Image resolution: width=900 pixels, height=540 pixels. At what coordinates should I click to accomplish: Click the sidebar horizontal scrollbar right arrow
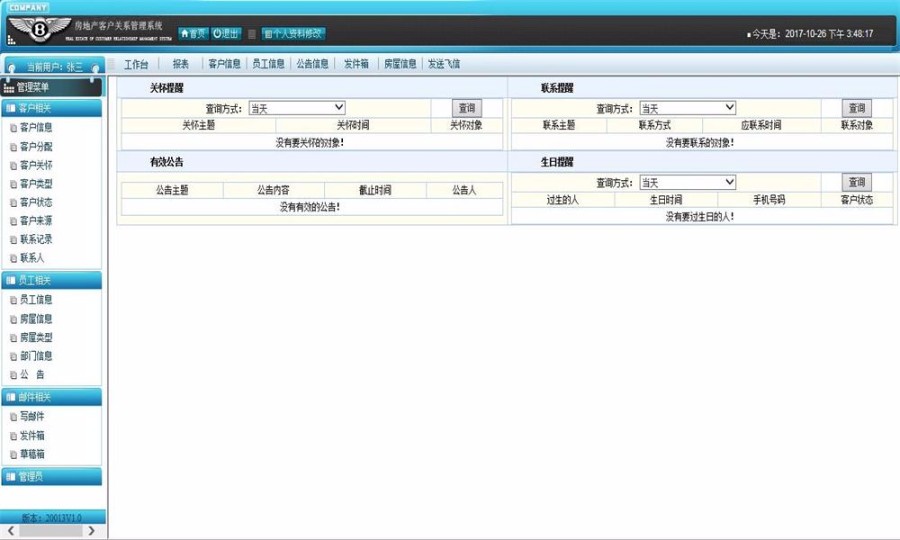click(x=91, y=531)
